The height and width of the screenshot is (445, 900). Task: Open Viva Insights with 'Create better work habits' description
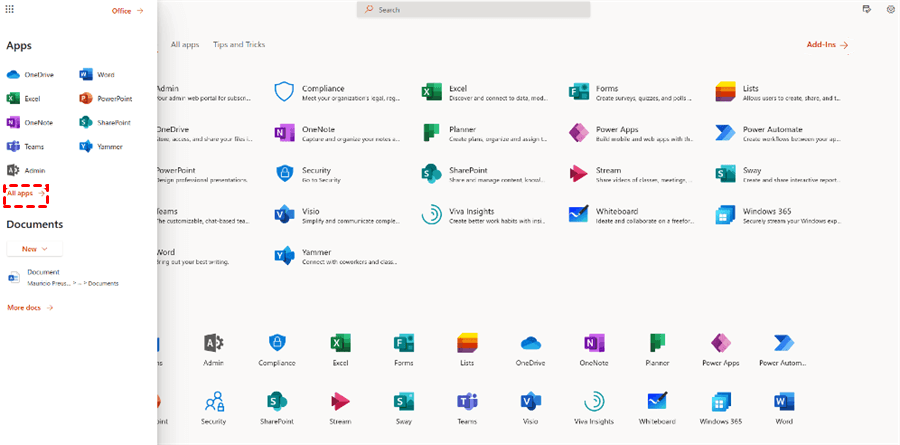[484, 215]
